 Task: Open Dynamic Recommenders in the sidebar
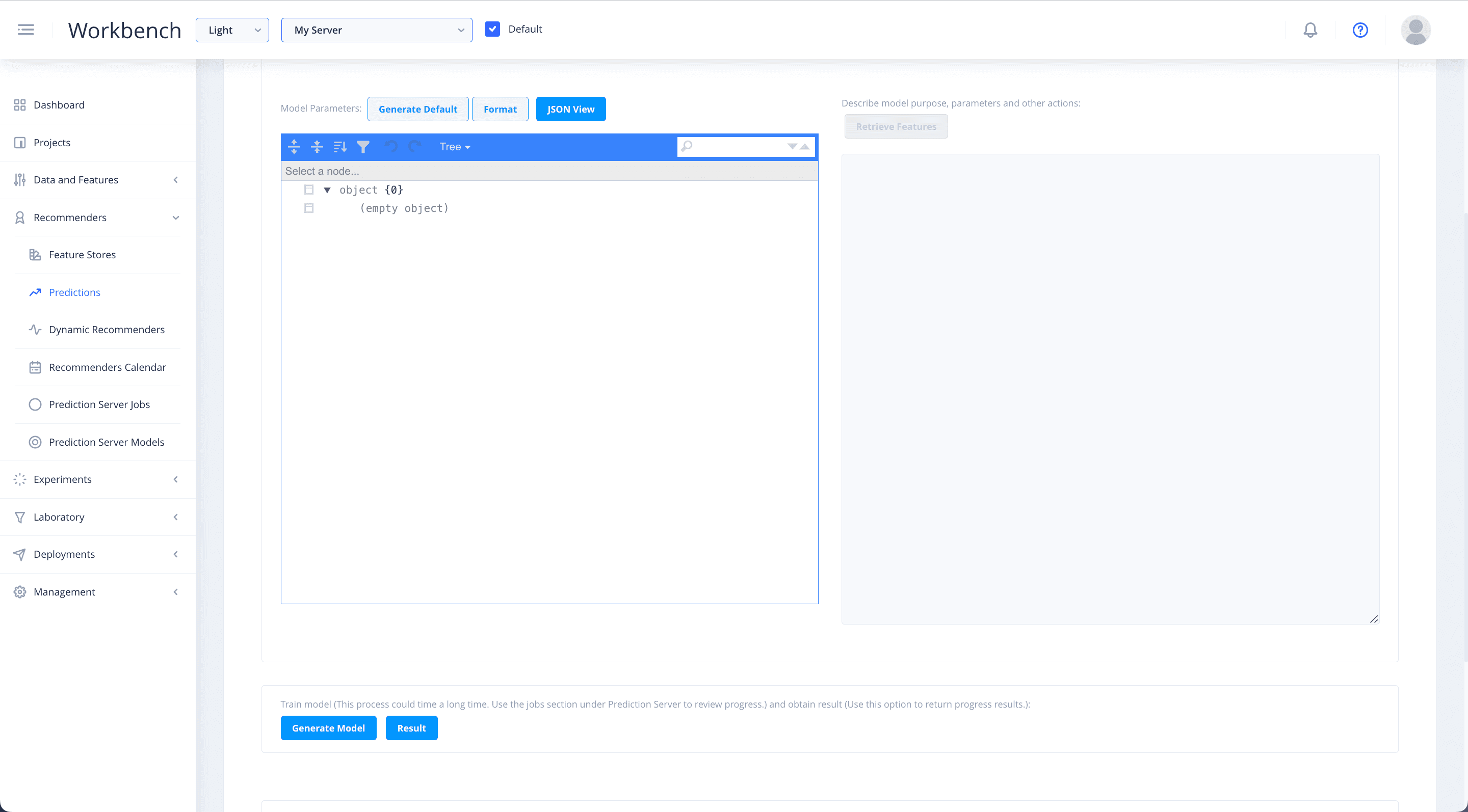tap(107, 329)
